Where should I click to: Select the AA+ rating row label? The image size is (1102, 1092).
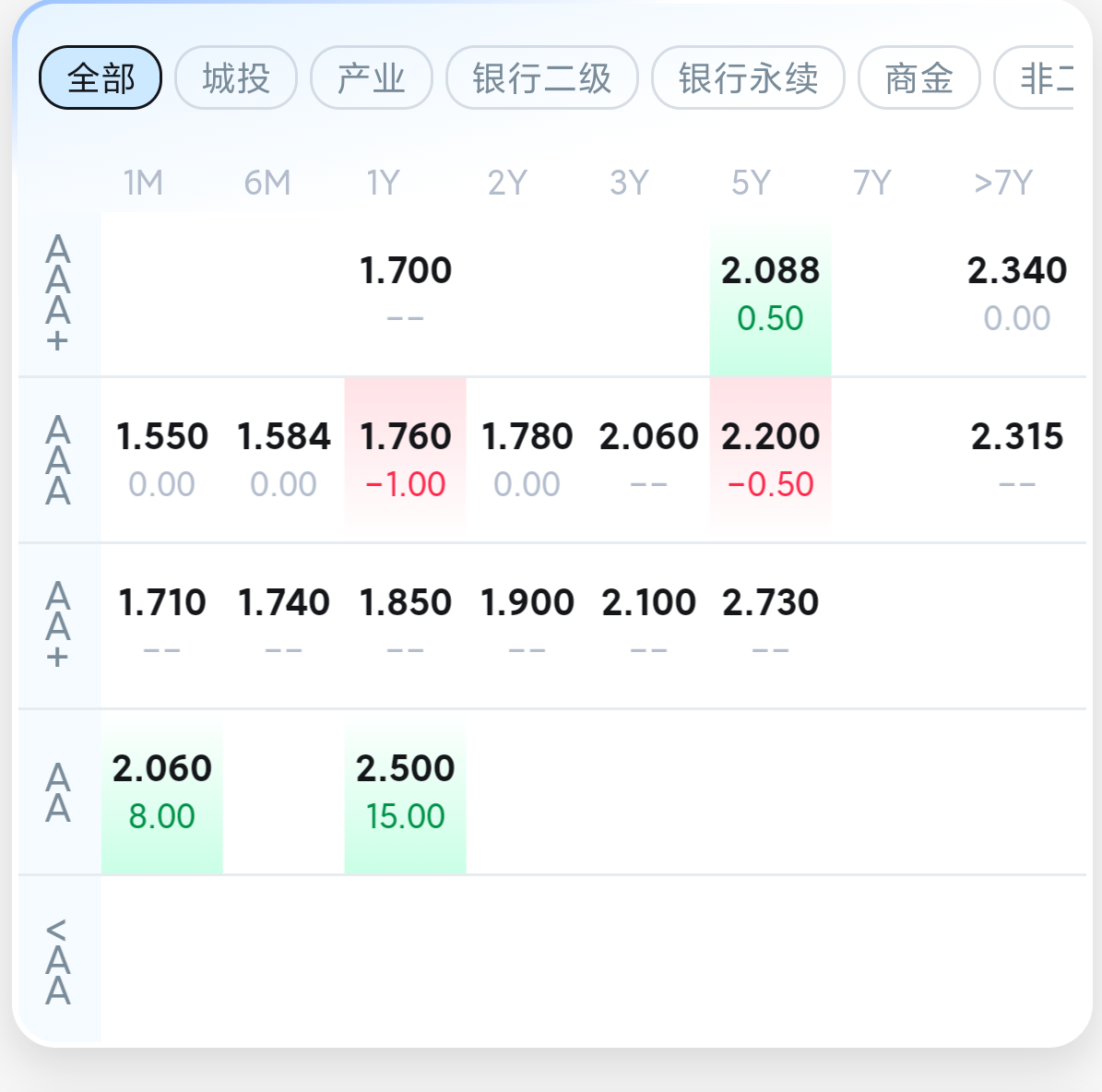pos(58,625)
